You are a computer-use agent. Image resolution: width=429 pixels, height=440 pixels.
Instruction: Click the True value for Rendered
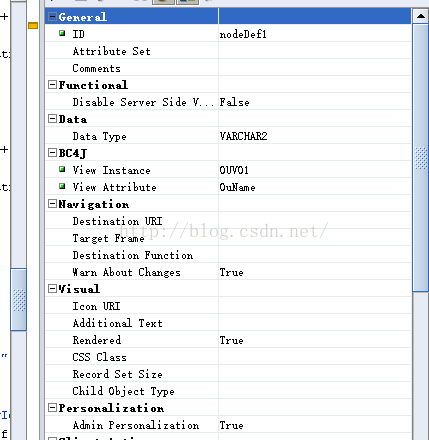(231, 340)
